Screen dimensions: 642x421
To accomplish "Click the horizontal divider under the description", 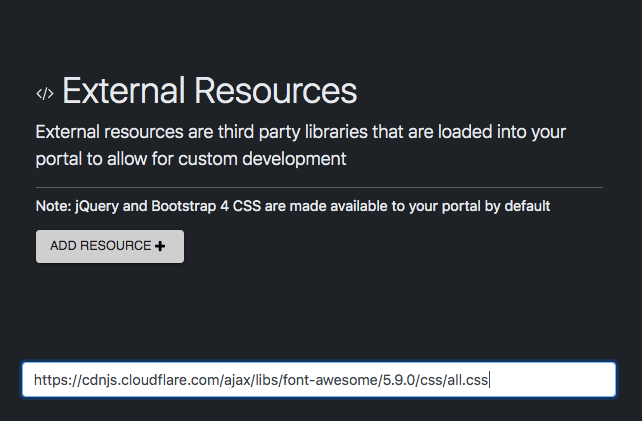I will (319, 187).
